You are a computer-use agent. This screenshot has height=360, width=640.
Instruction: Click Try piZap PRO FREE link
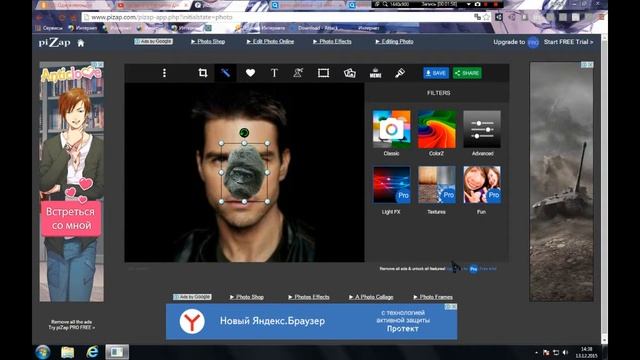coord(72,327)
